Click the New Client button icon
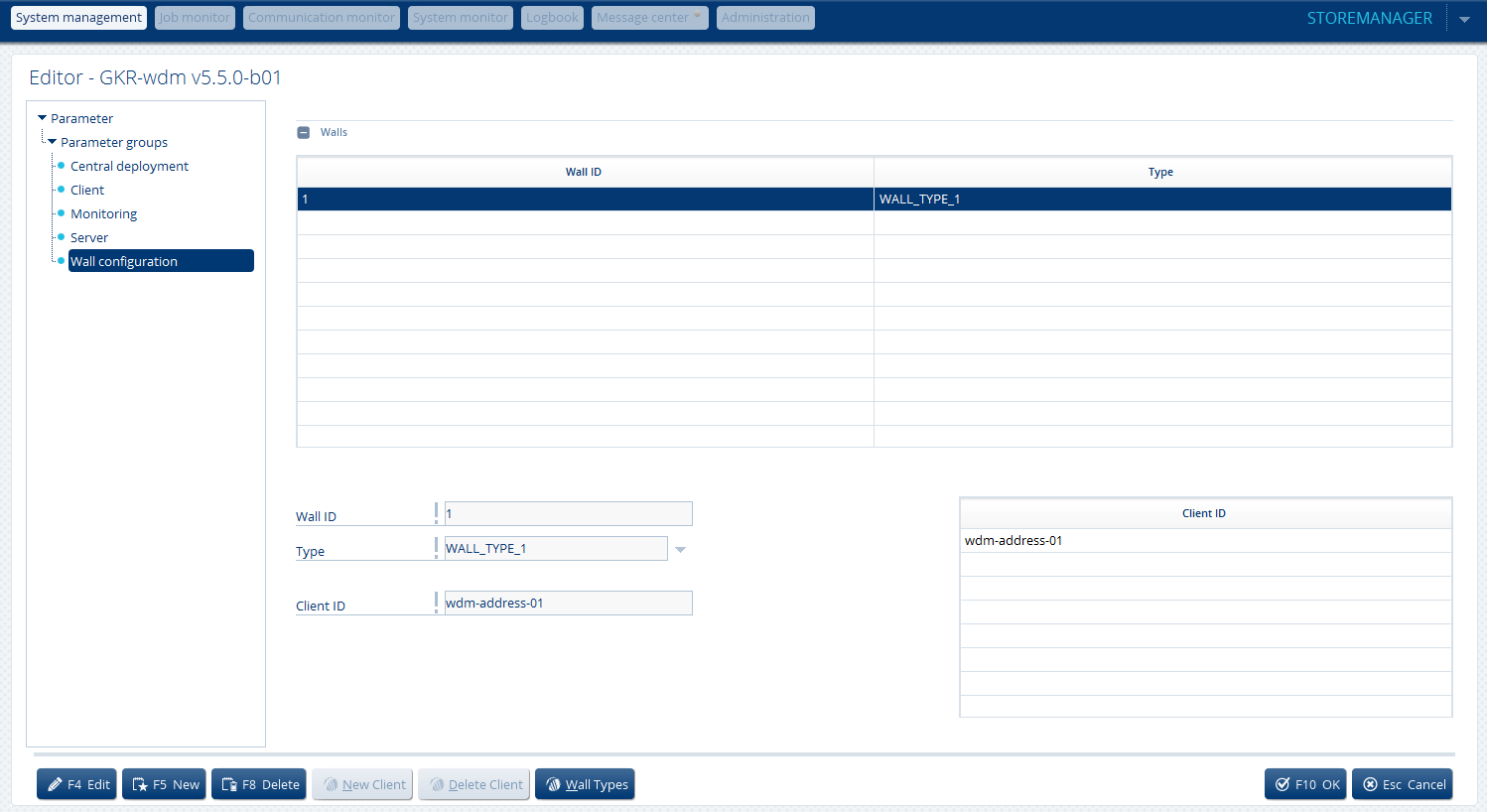Image resolution: width=1487 pixels, height=812 pixels. point(331,784)
